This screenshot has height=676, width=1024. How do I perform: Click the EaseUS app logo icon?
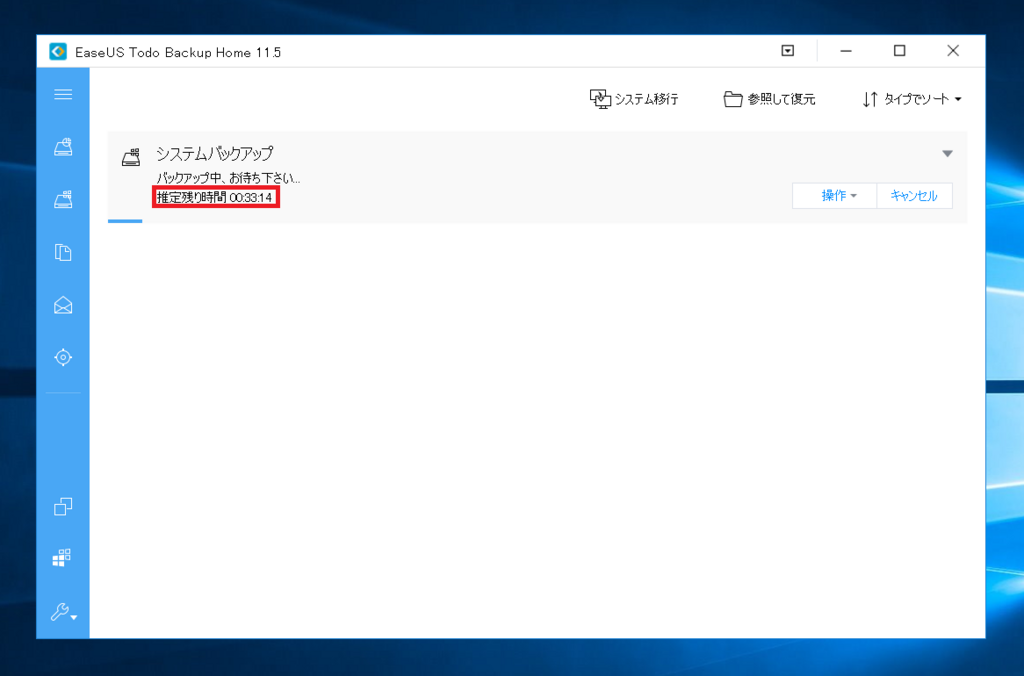[58, 52]
